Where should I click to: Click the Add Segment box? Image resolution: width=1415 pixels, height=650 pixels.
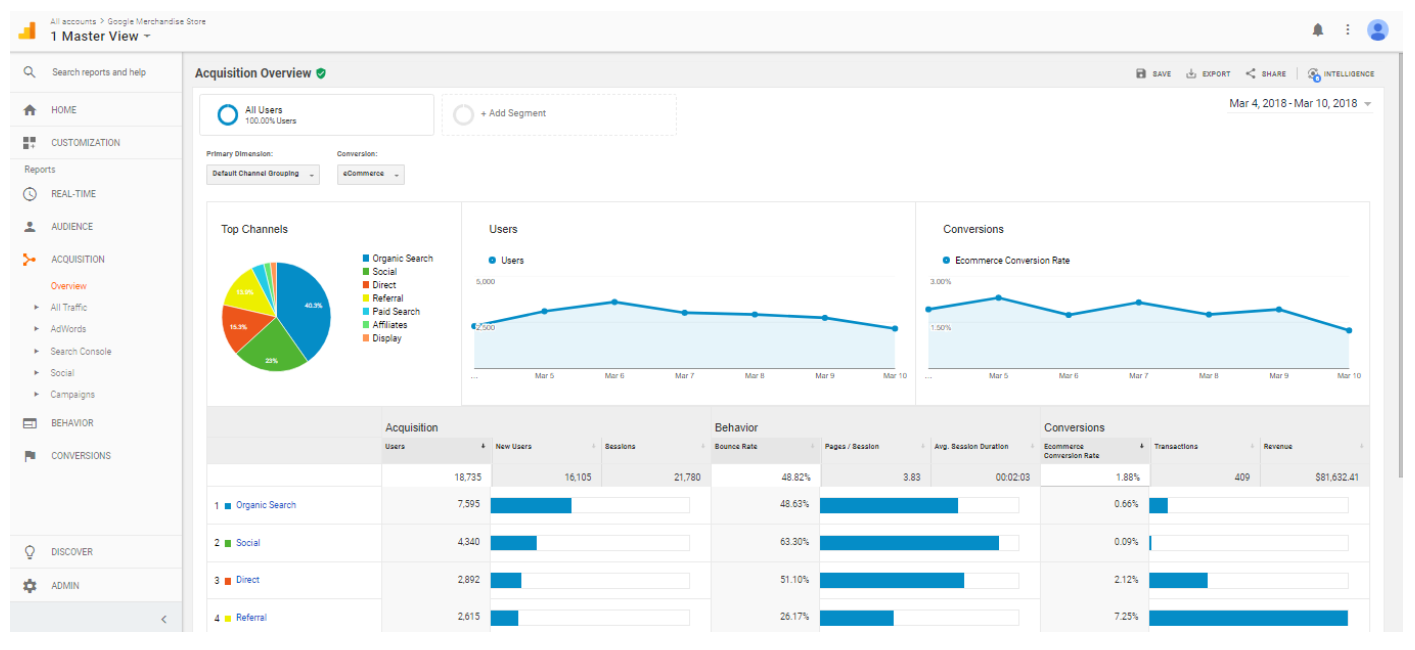click(x=559, y=115)
